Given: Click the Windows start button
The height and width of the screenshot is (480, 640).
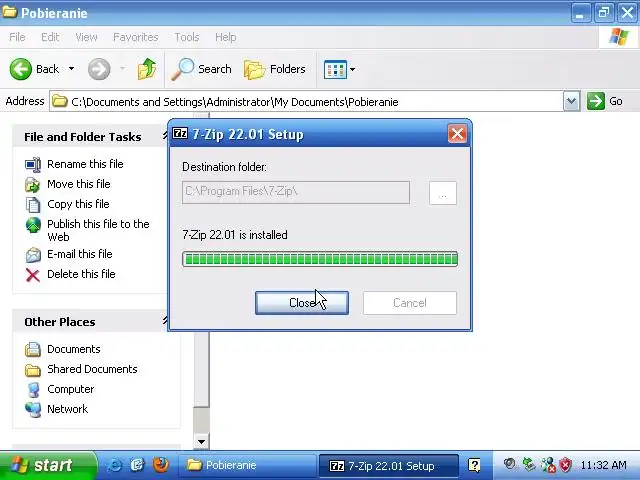Looking at the screenshot, I should click(x=48, y=466).
